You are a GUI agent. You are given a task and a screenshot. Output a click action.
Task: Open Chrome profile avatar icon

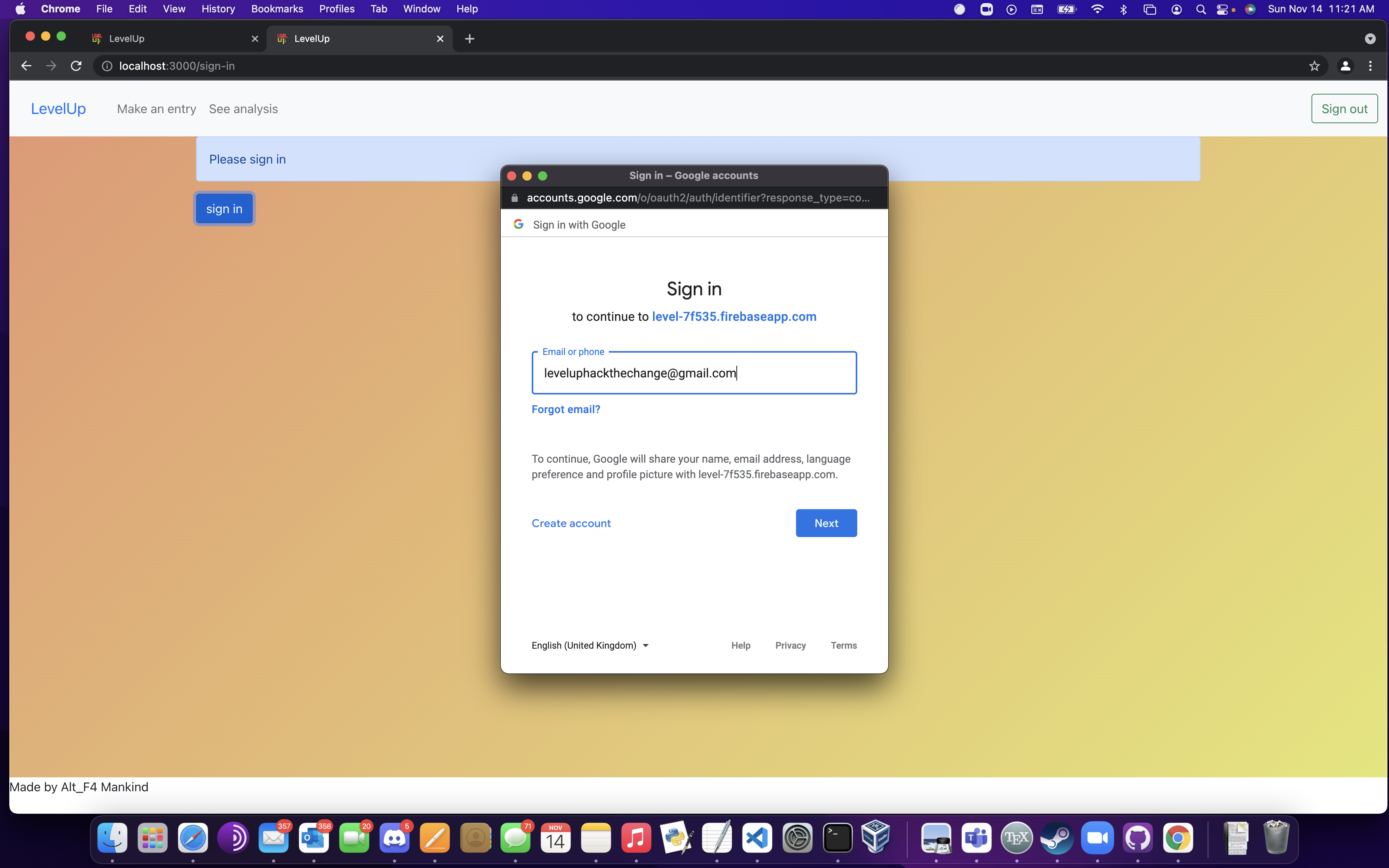pos(1345,66)
